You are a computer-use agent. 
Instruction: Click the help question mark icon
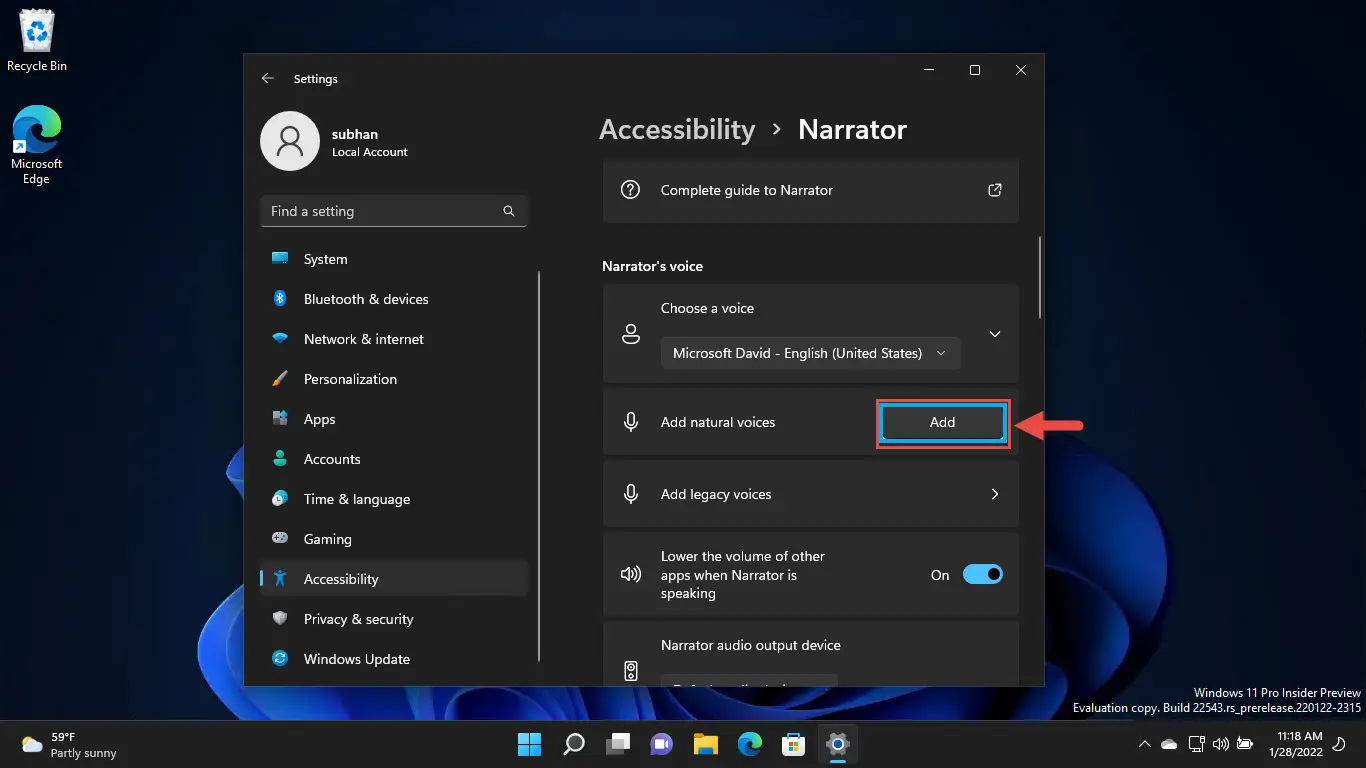pos(630,189)
